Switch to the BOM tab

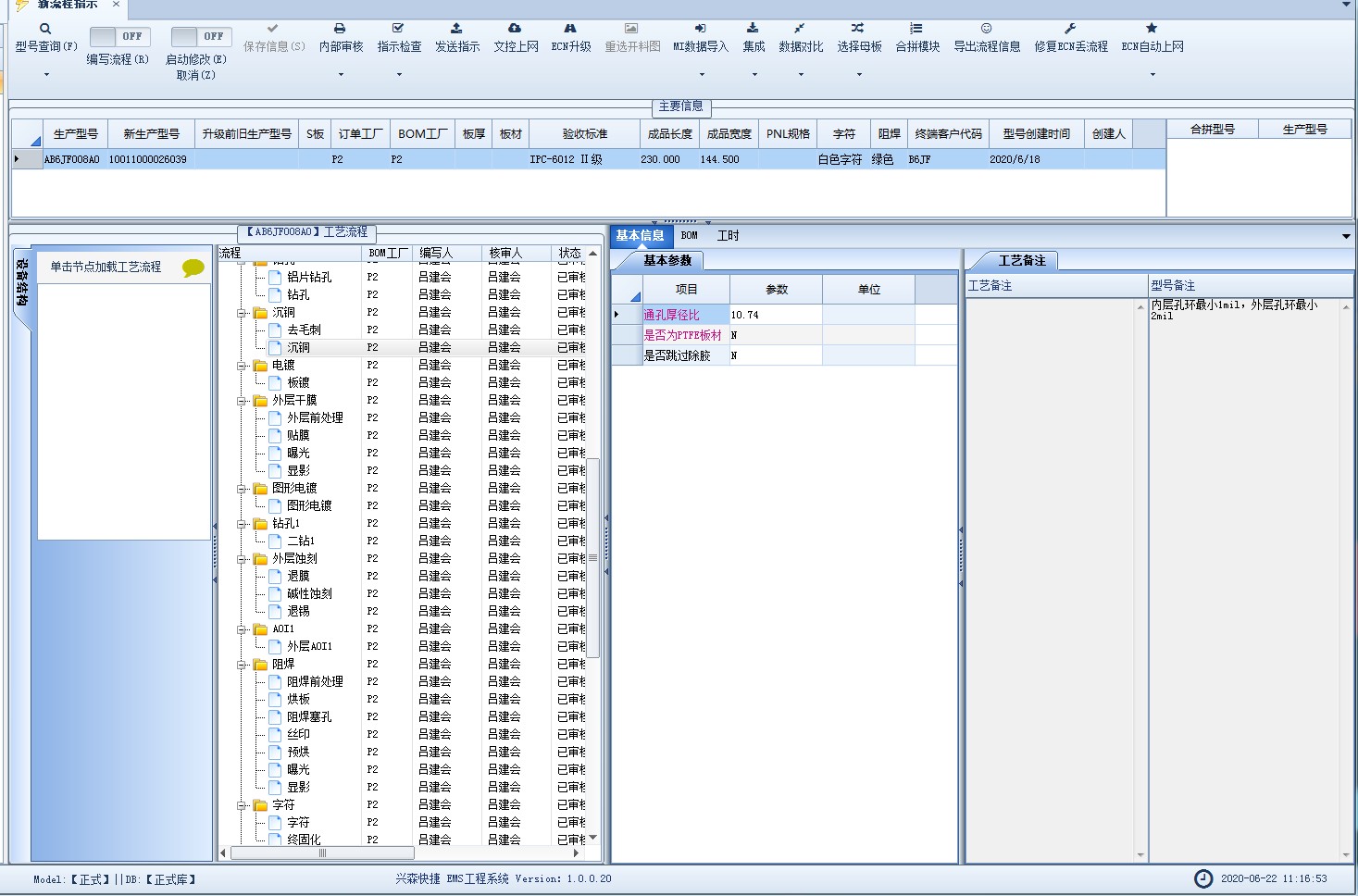pyautogui.click(x=690, y=236)
